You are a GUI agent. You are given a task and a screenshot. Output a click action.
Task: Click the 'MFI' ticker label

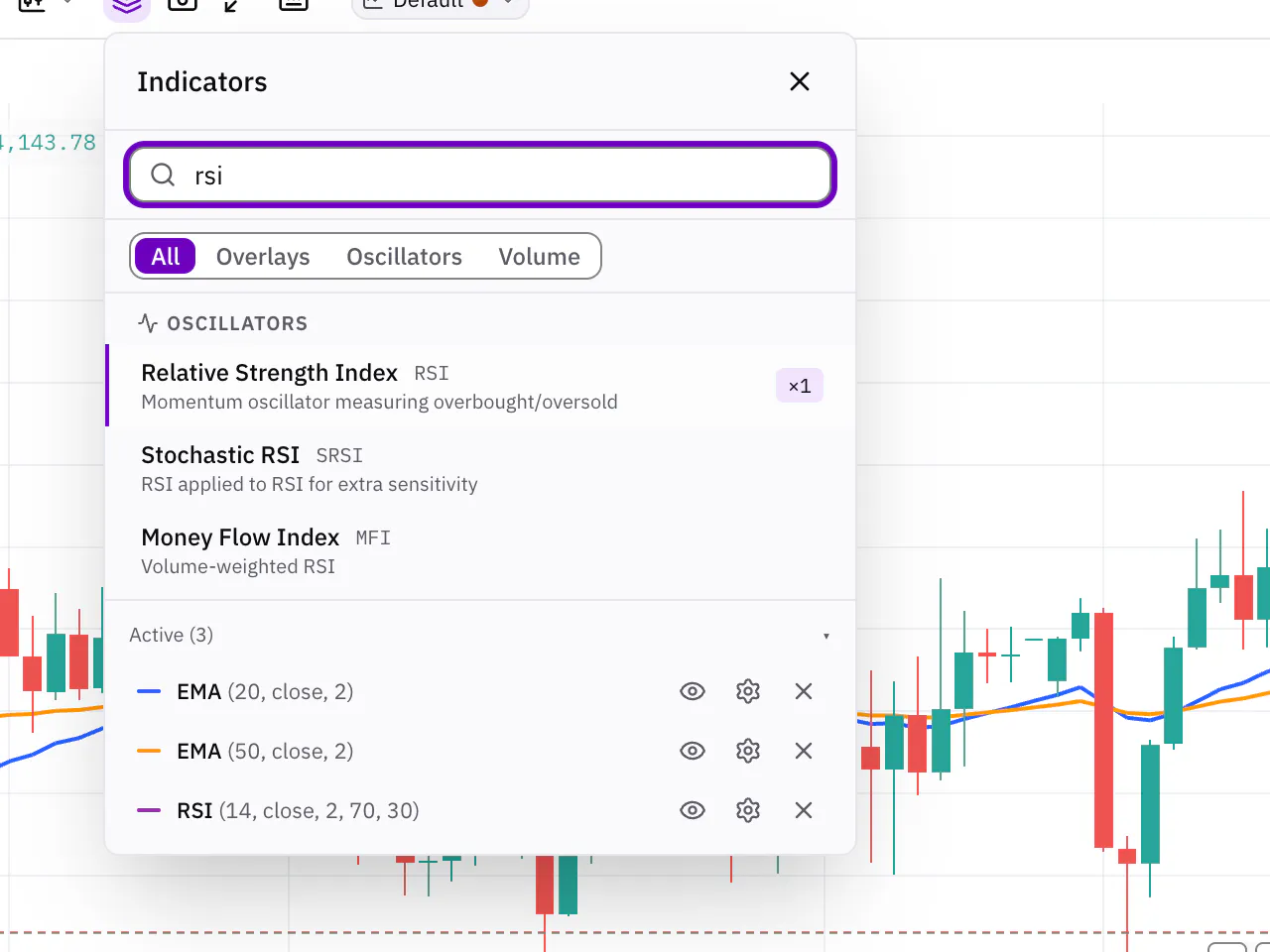373,538
